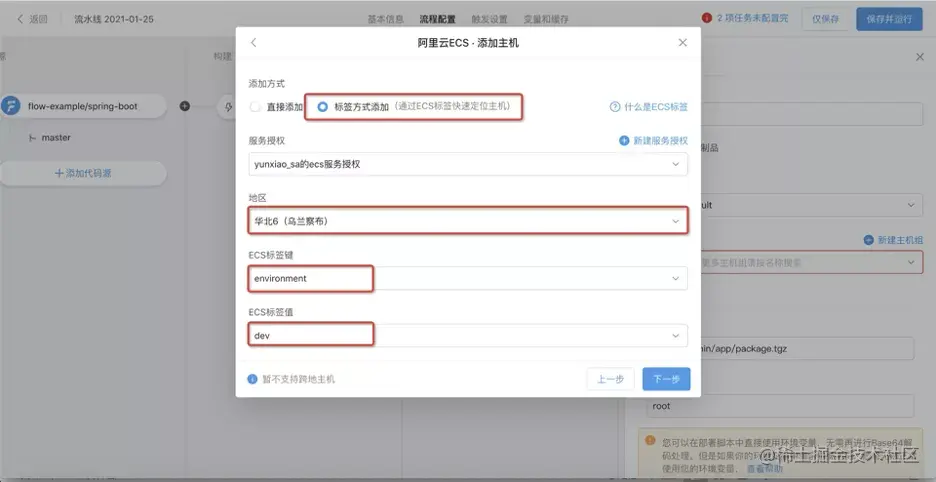
Task: Click the plus node icon after code source
Action: (185, 106)
